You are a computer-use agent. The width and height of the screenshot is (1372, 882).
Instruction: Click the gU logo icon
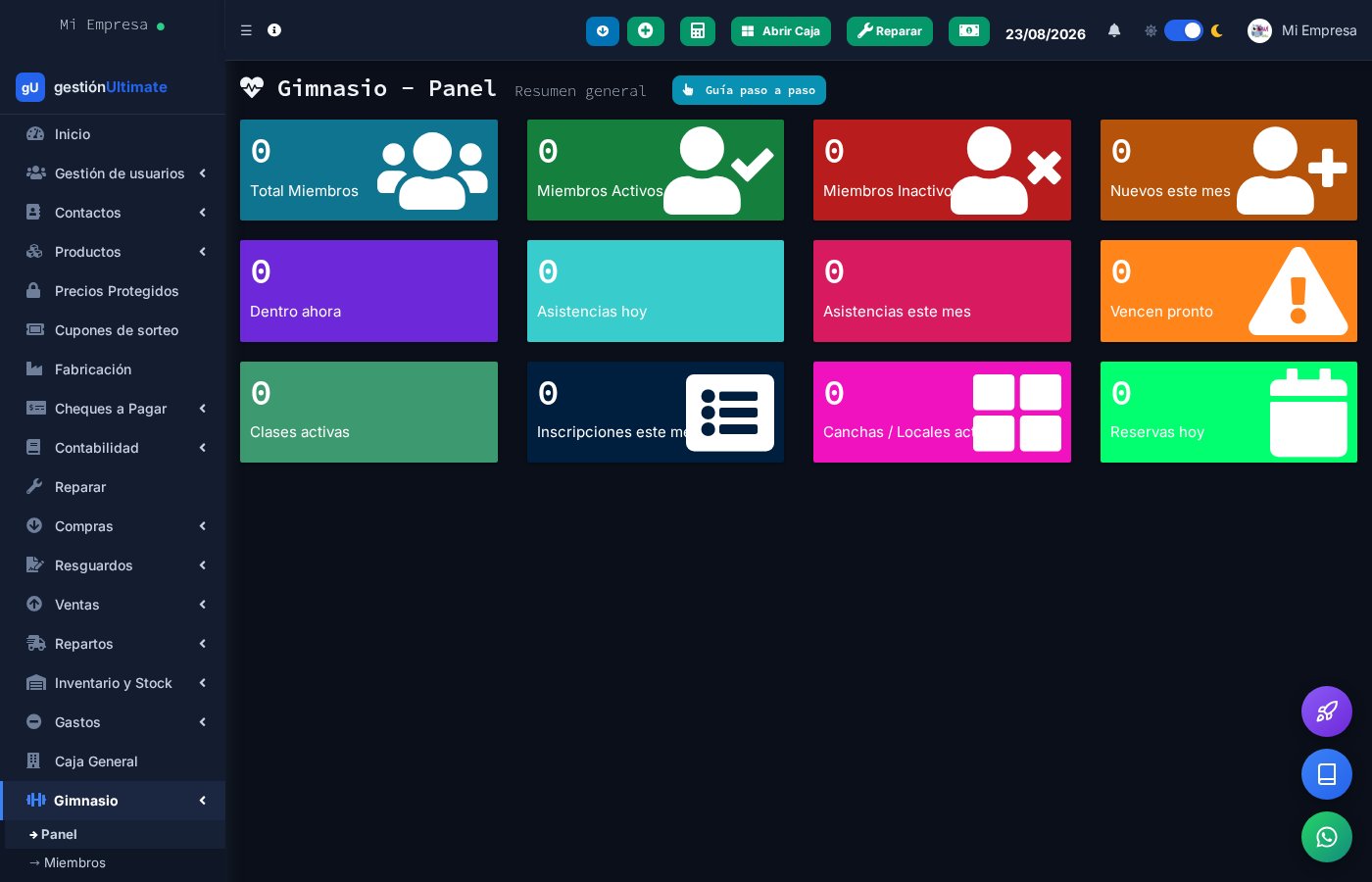30,87
